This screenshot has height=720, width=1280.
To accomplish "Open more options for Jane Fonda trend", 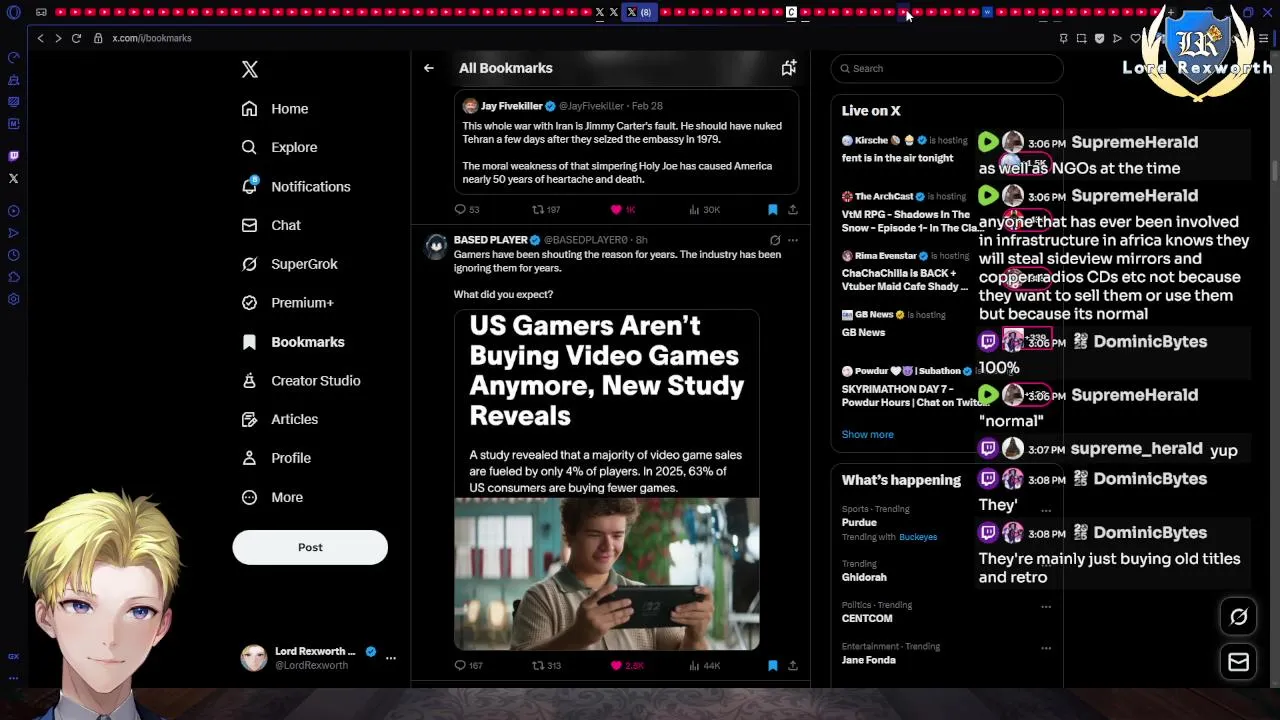I will [x=1046, y=648].
